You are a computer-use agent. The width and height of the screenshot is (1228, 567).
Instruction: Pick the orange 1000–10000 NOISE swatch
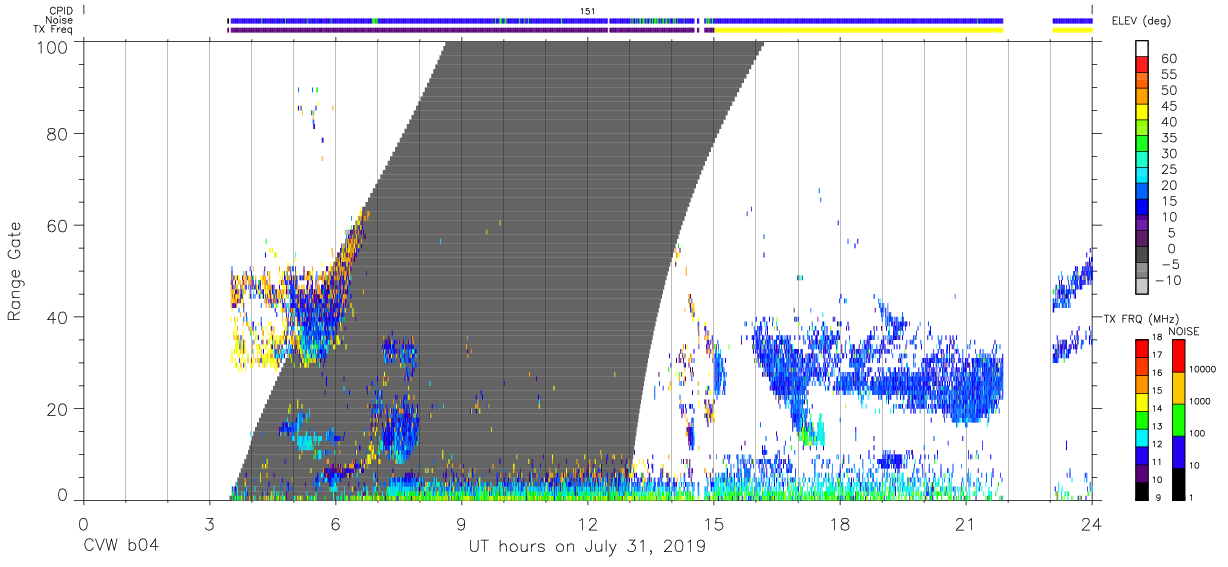pyautogui.click(x=1178, y=387)
